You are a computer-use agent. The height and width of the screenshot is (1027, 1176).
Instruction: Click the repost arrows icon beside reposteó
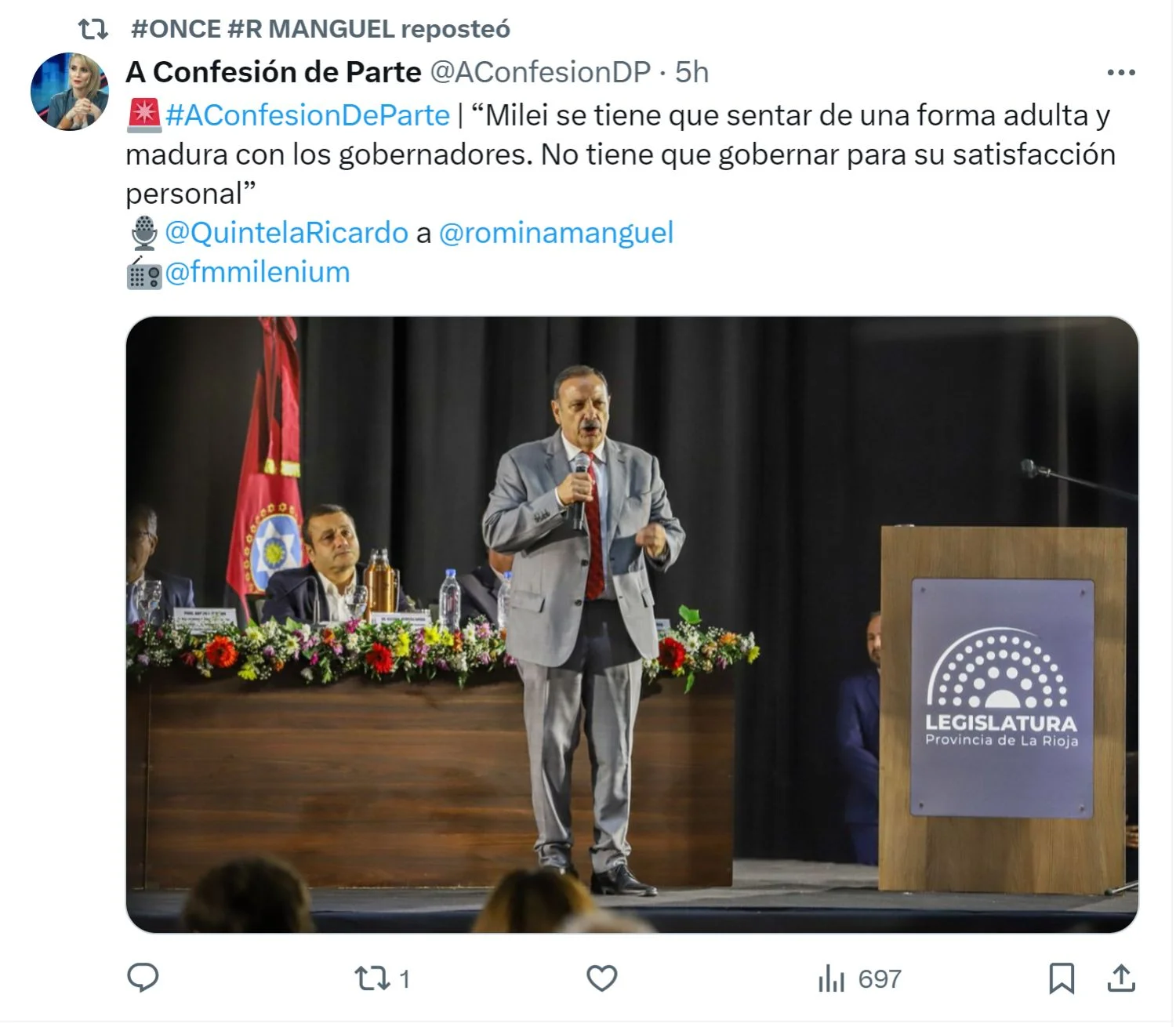tap(93, 30)
